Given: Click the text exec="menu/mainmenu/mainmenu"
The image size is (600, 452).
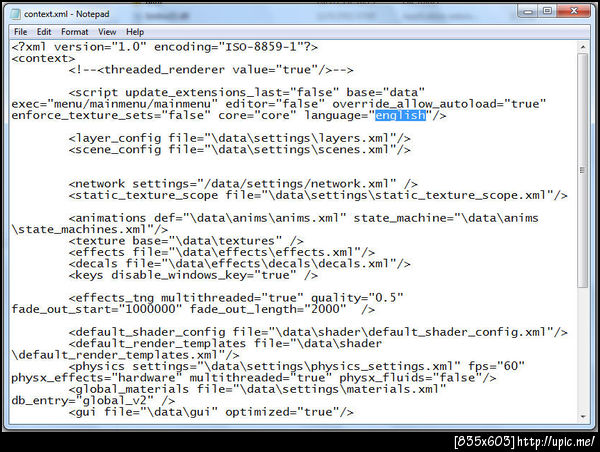Looking at the screenshot, I should [x=115, y=104].
